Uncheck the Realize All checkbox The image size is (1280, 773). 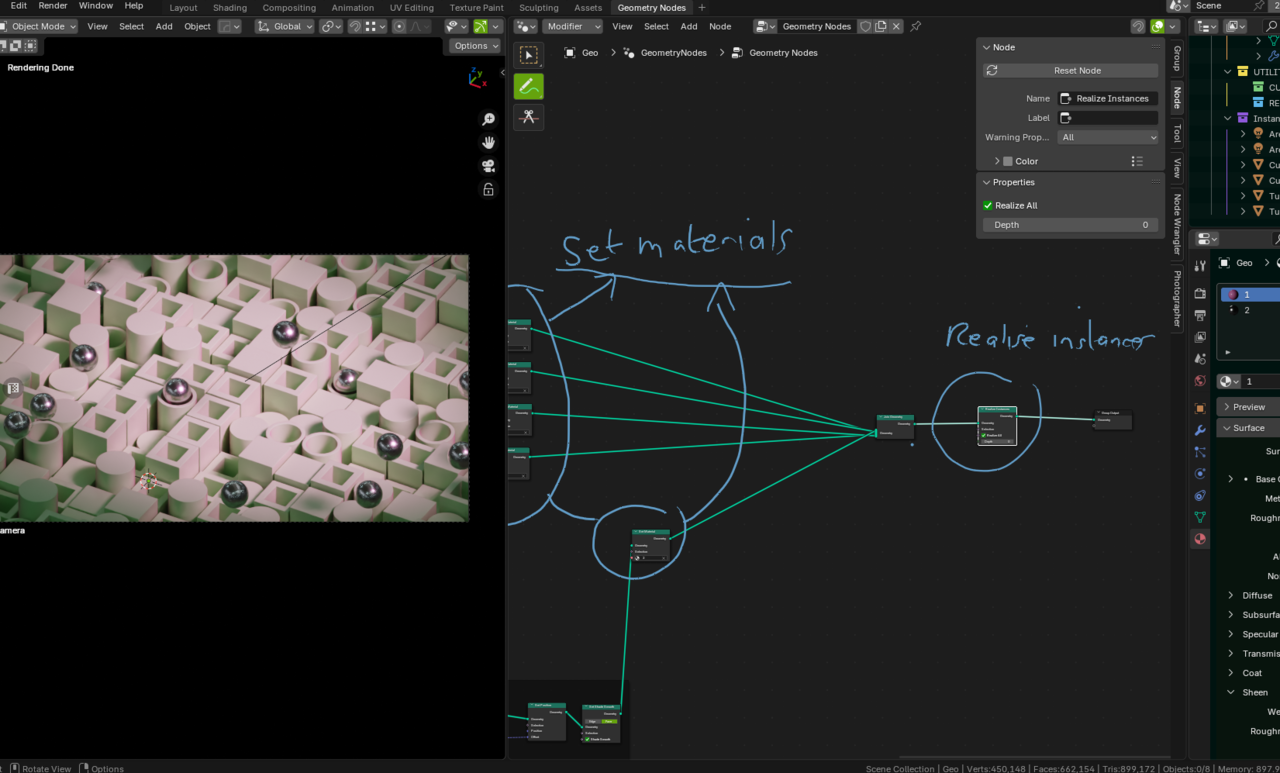(988, 205)
